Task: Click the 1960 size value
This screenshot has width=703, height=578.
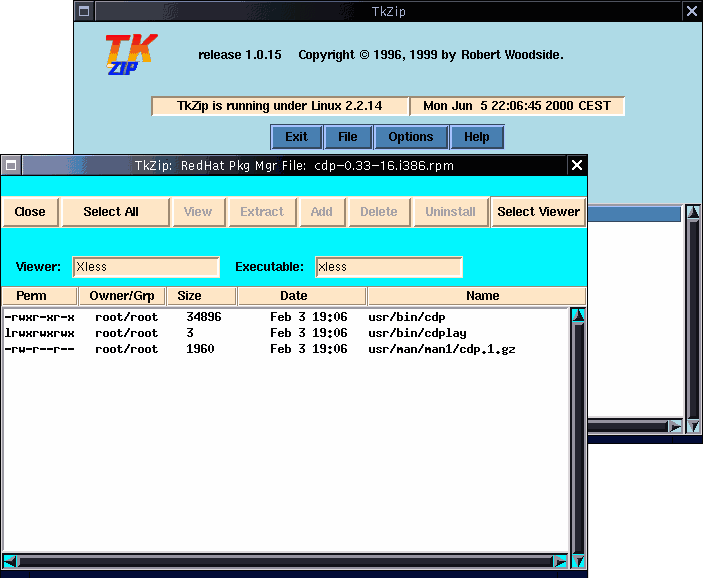Action: (200, 349)
